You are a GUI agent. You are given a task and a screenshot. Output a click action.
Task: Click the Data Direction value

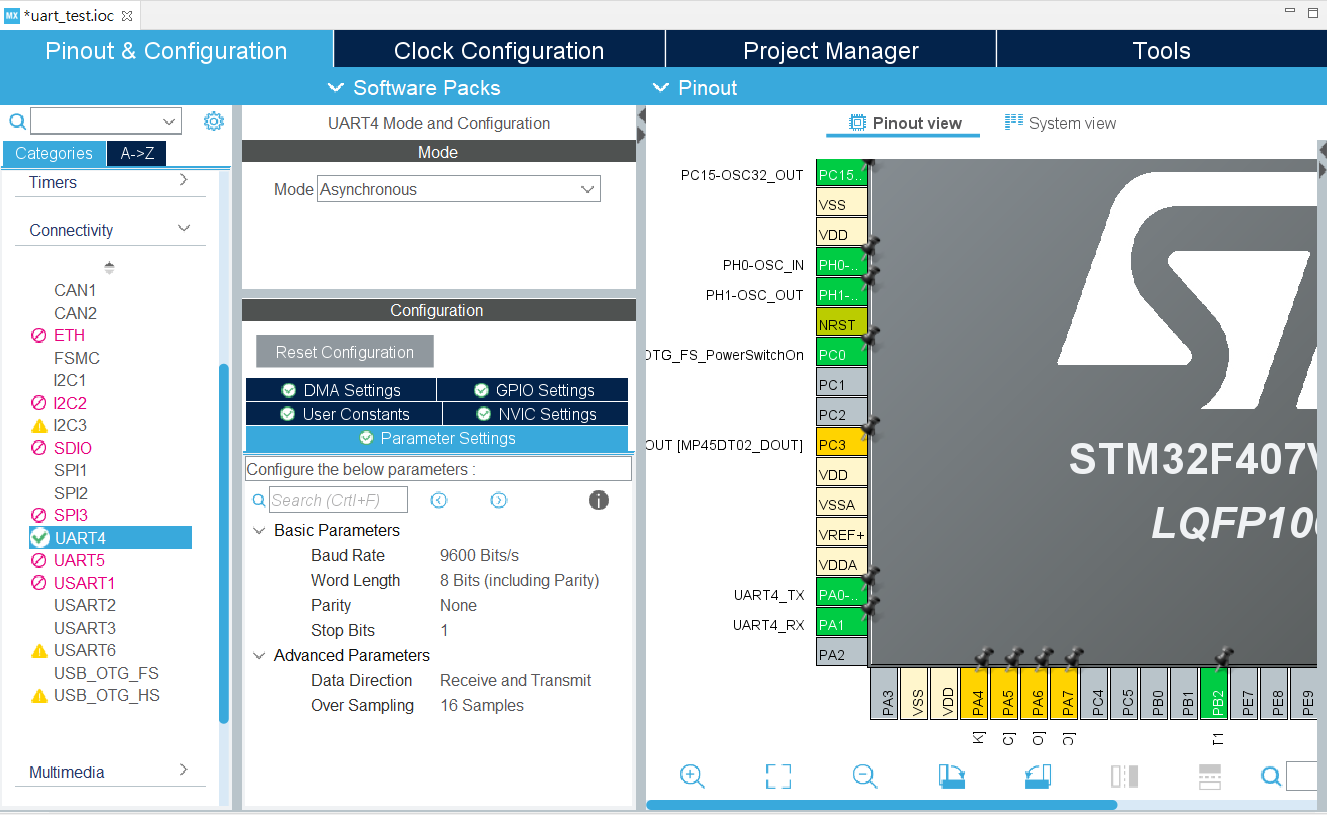[515, 681]
